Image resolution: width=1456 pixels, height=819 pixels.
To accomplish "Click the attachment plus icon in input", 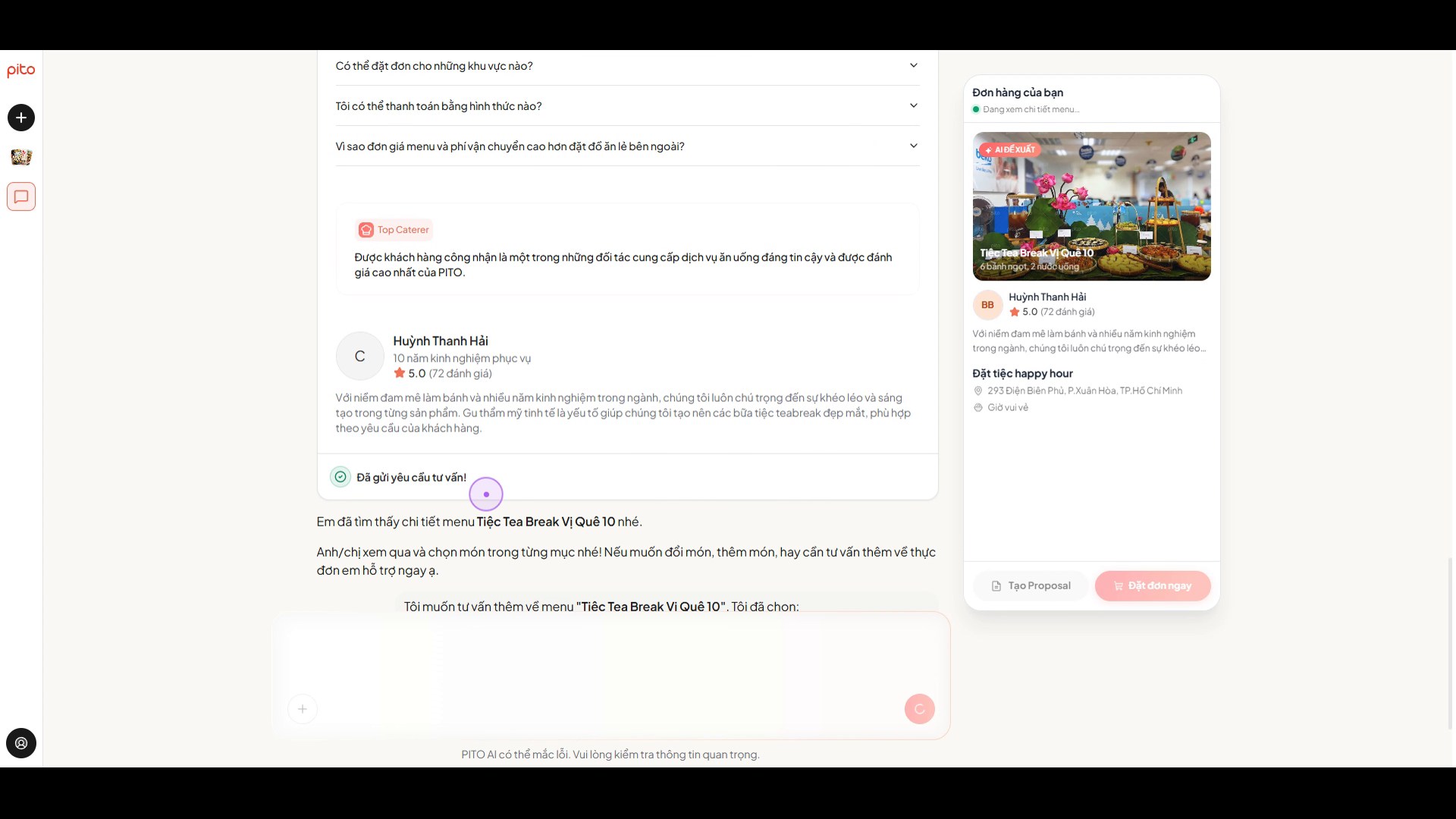I will coord(303,709).
